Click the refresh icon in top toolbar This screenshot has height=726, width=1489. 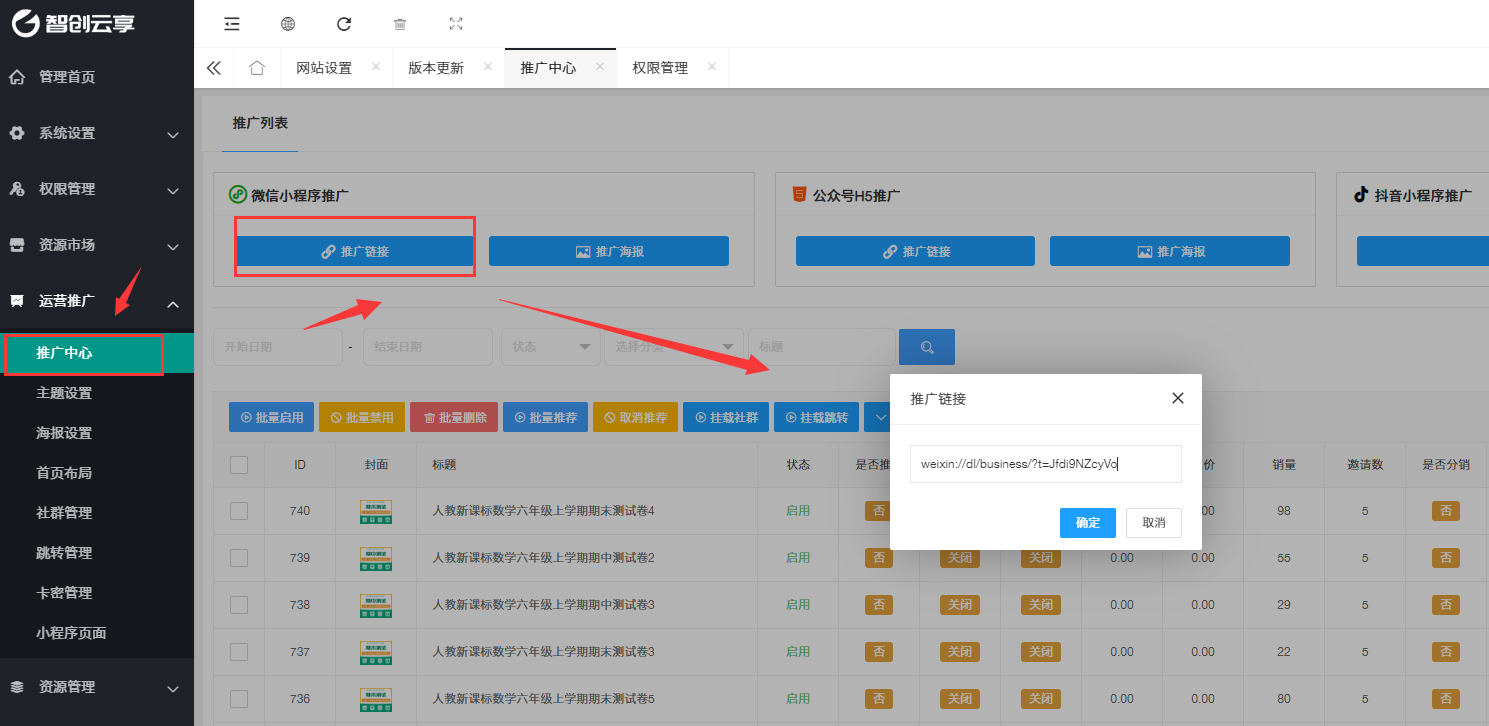click(344, 24)
